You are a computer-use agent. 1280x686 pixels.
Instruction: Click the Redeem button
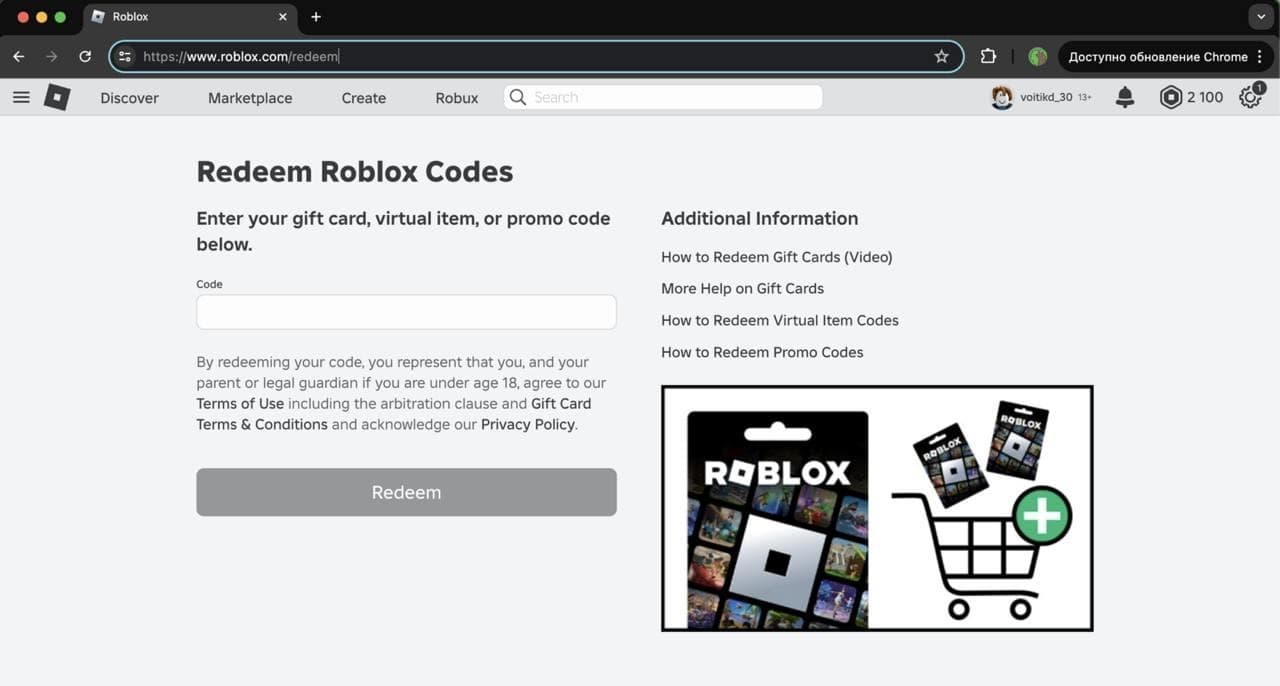point(406,492)
